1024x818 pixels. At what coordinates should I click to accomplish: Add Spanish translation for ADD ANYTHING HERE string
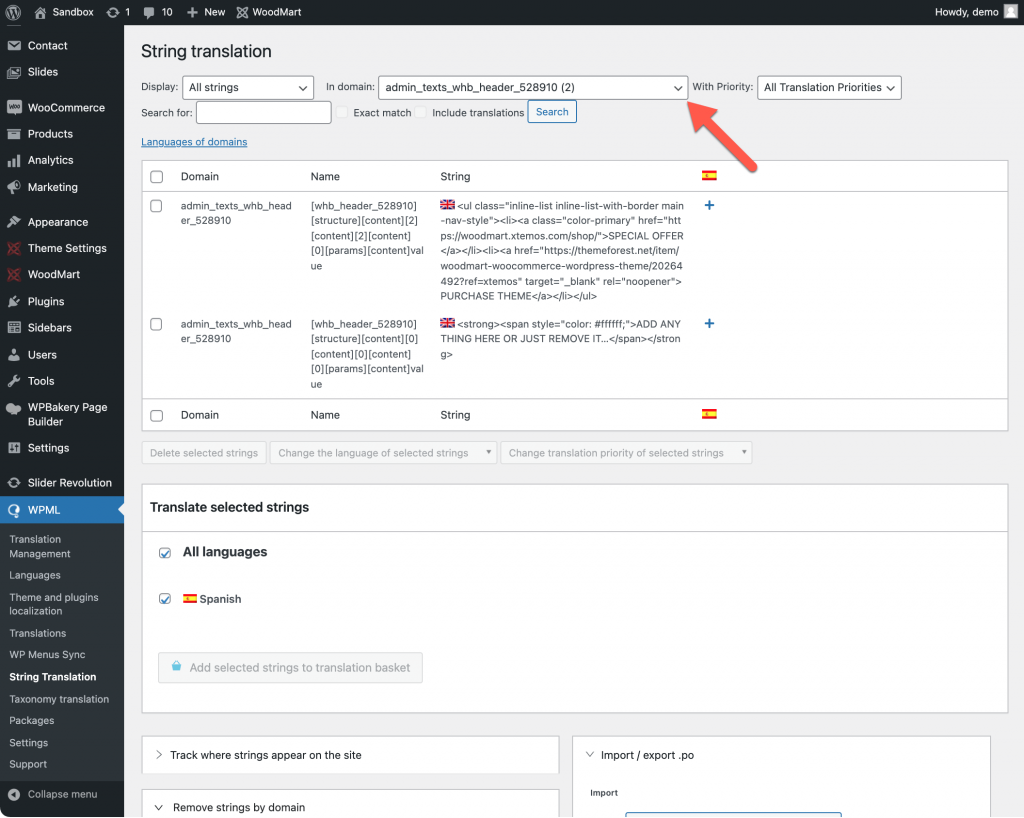709,324
